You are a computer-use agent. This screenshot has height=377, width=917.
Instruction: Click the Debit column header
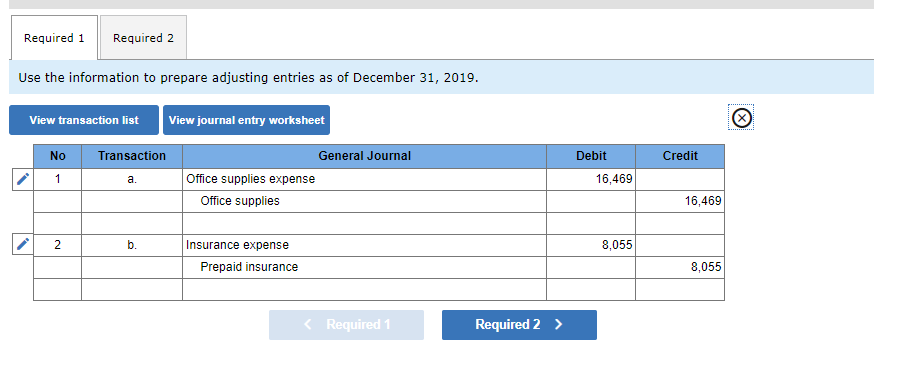[x=591, y=156]
